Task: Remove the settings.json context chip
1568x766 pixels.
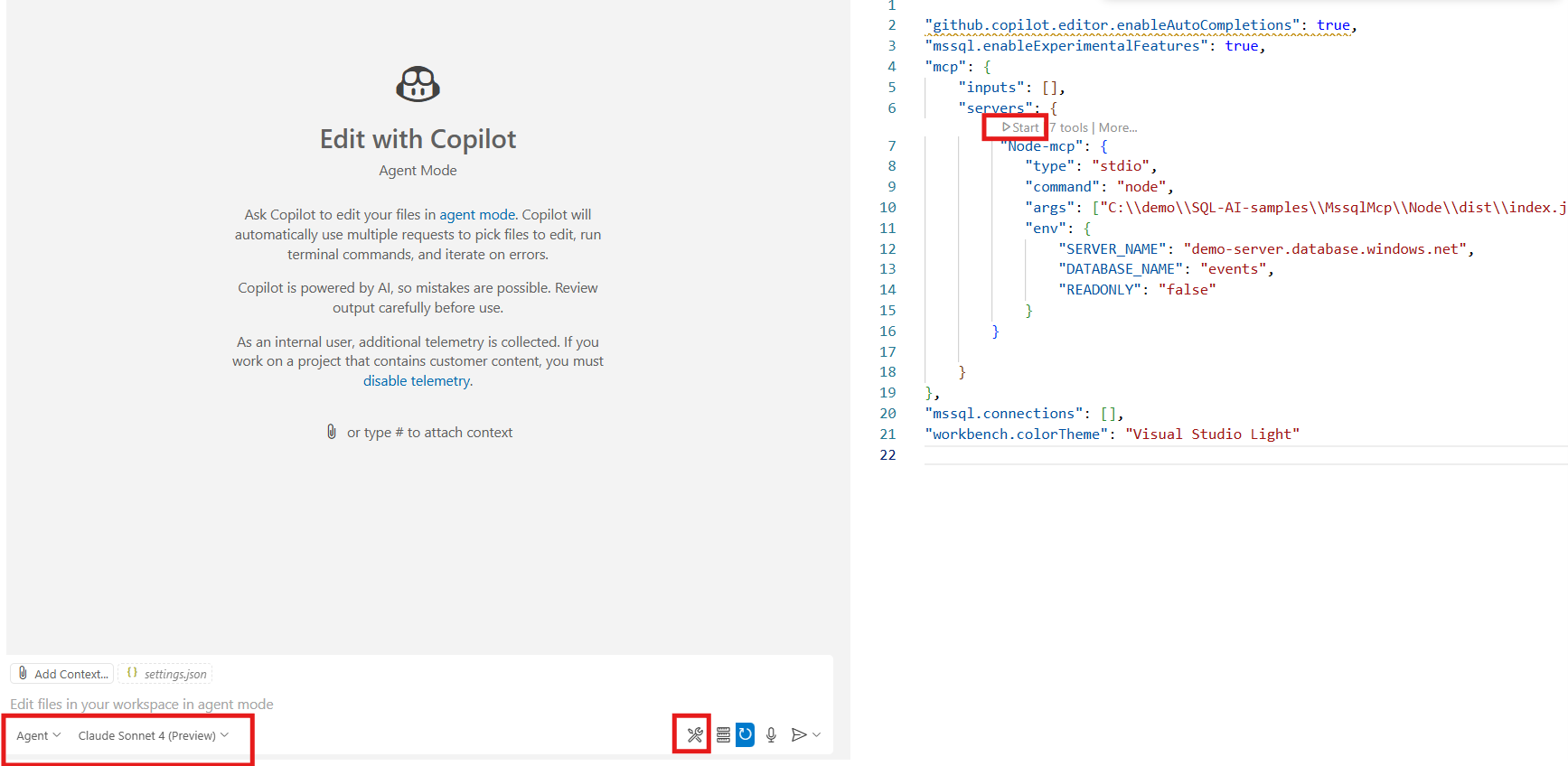Action: point(167,674)
